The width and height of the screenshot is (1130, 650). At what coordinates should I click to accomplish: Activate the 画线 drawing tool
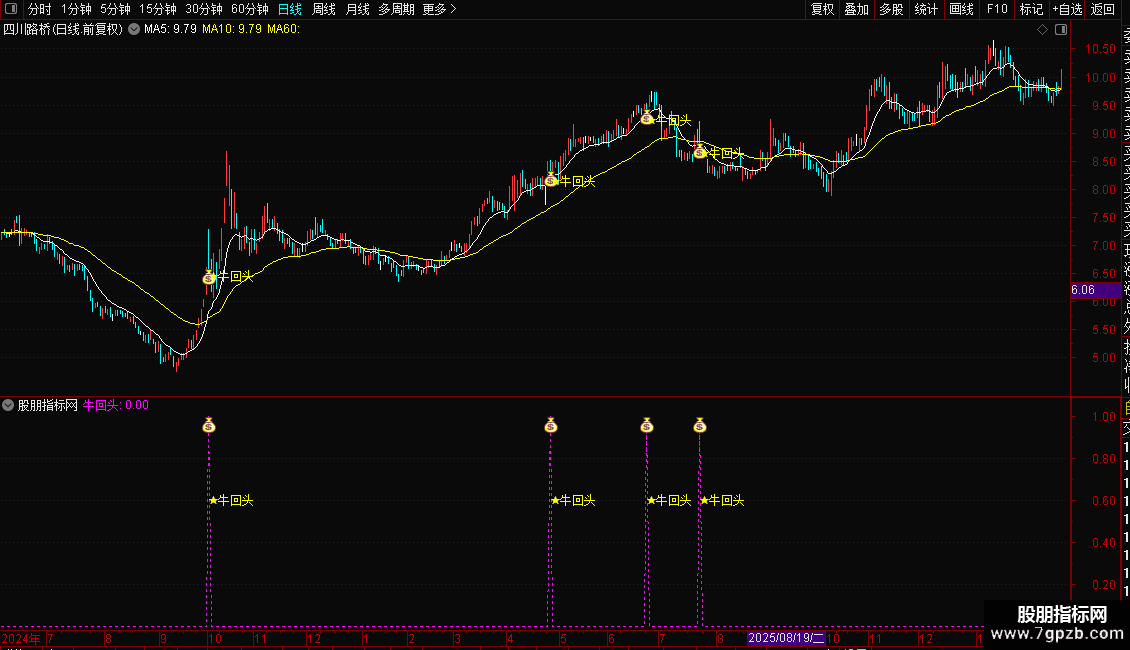click(961, 9)
